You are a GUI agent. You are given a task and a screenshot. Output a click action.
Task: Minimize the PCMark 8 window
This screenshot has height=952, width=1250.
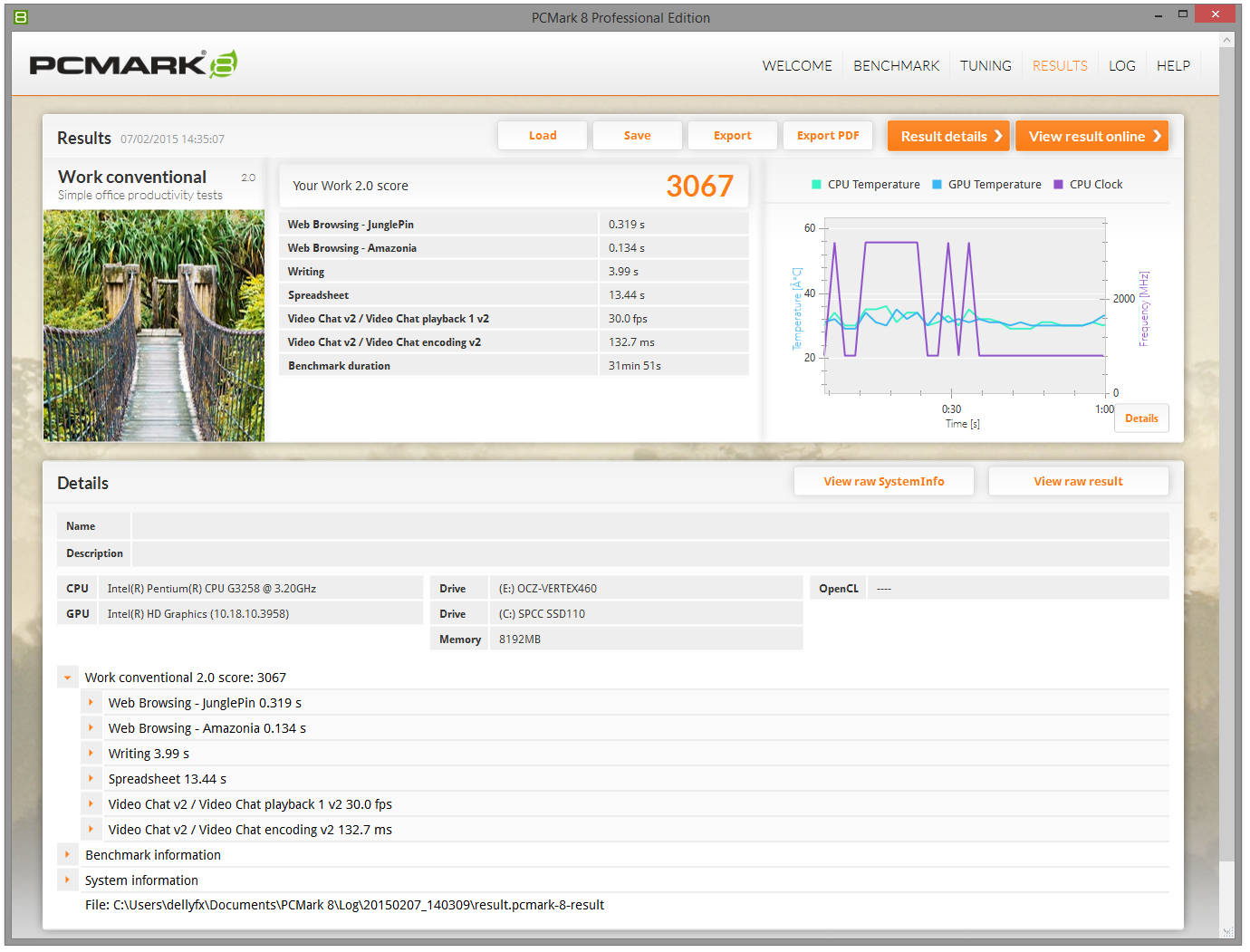[1159, 15]
